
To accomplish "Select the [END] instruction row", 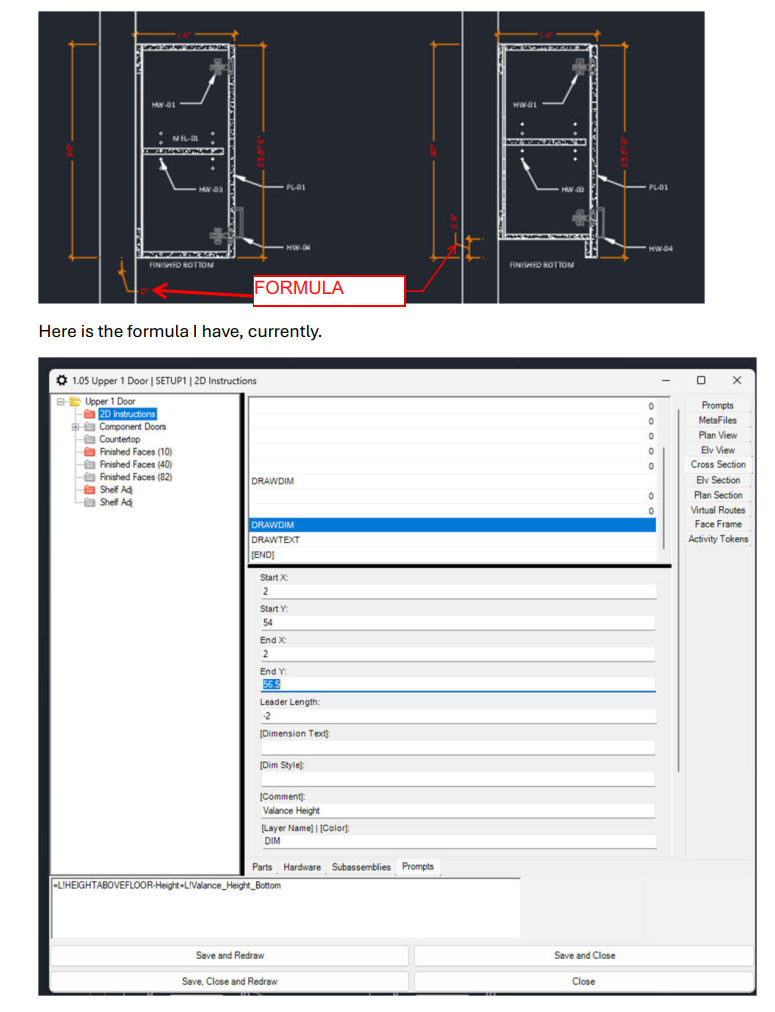I will 452,555.
